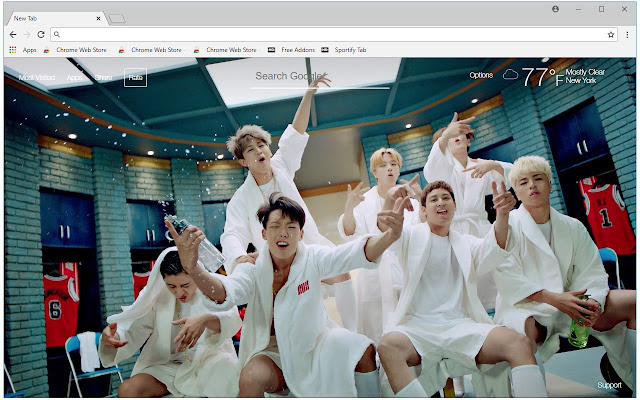Click the forward navigation arrow
The image size is (640, 400).
[x=27, y=35]
